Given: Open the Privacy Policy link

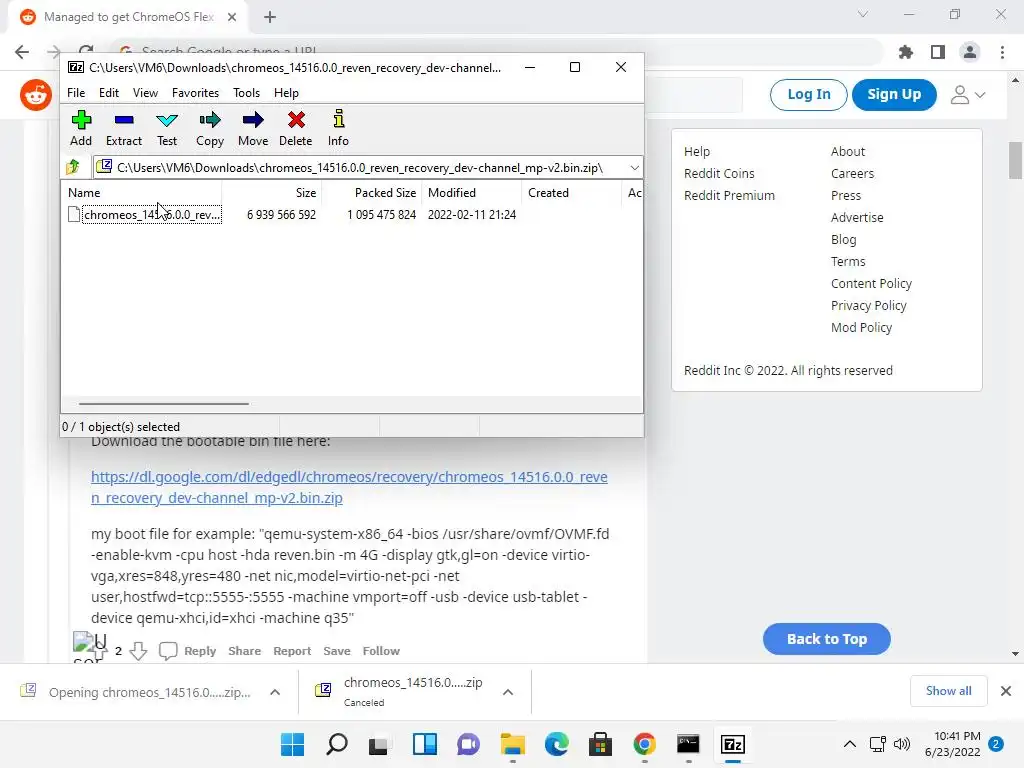Looking at the screenshot, I should 869,306.
